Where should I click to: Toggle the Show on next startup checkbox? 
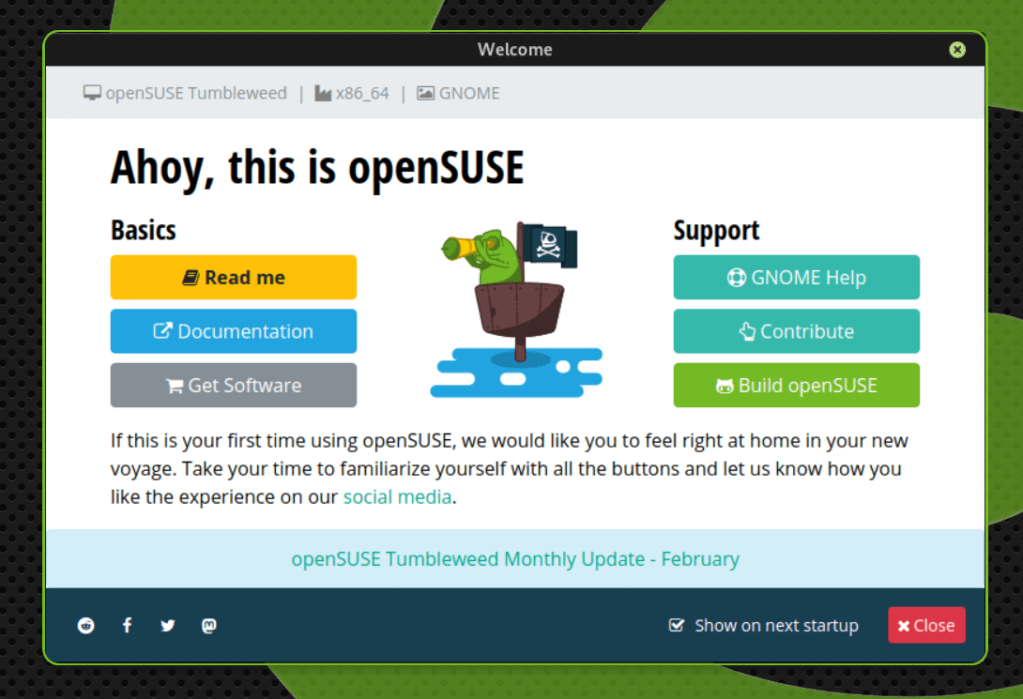(677, 625)
